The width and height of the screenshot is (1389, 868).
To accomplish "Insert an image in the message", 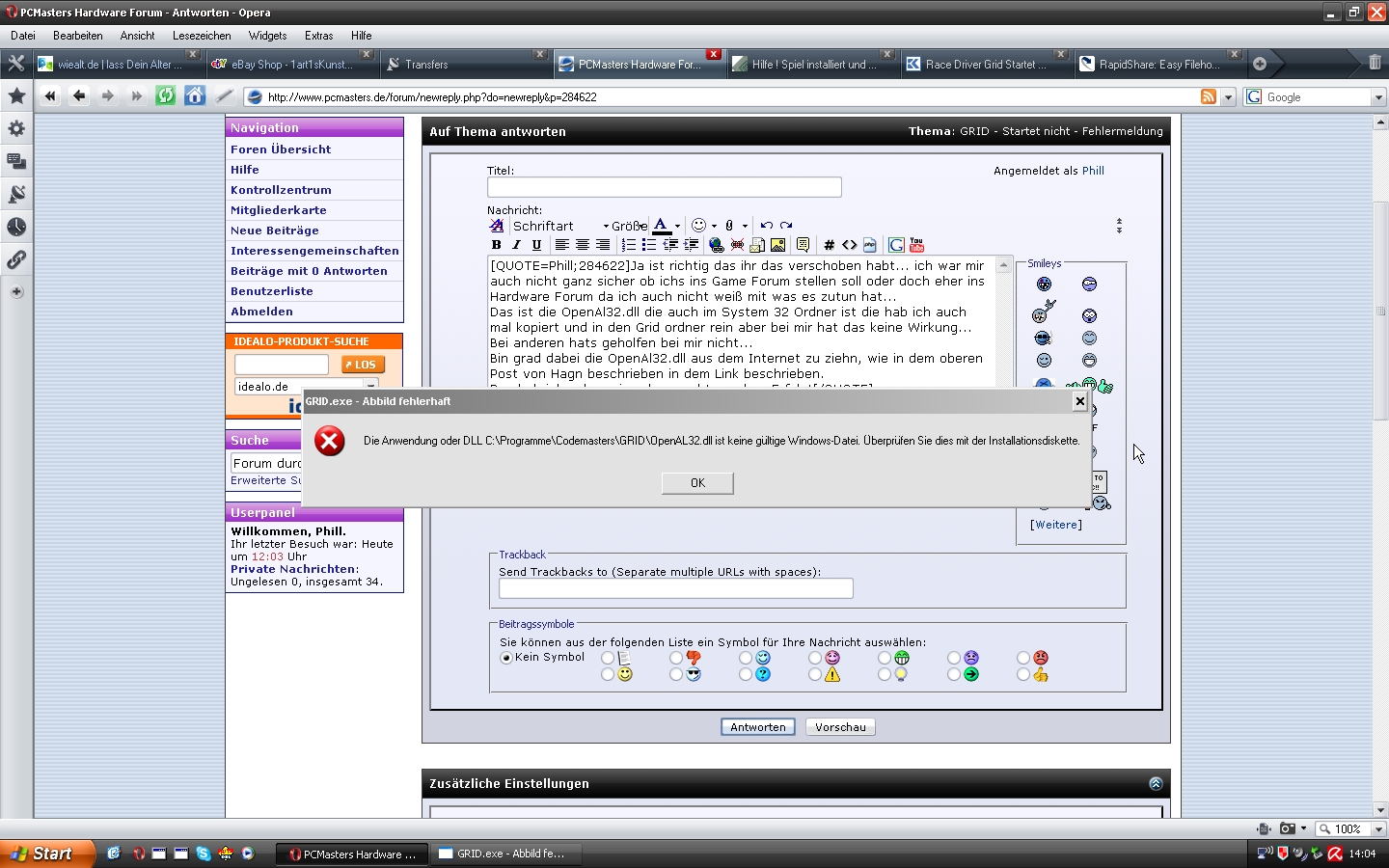I will [777, 245].
